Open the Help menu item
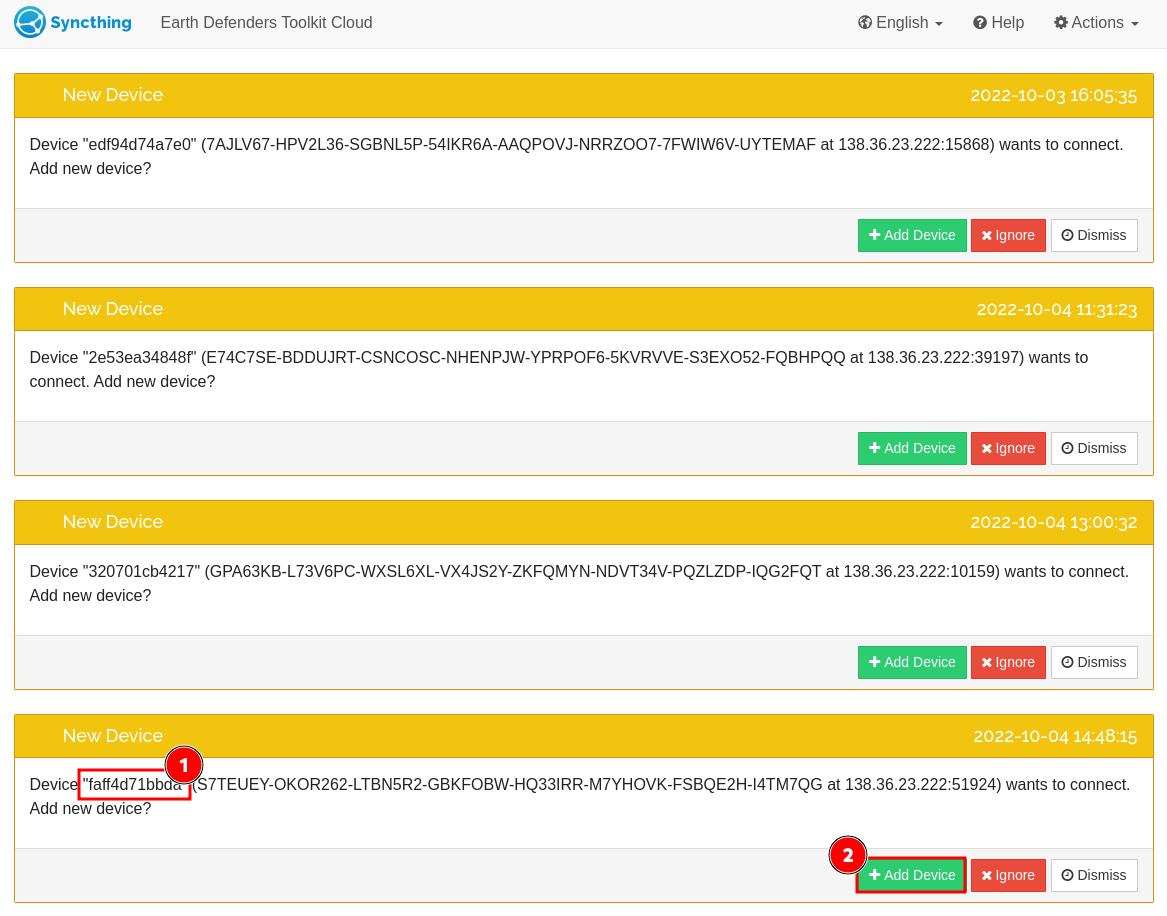Viewport: 1167px width, 916px height. click(998, 22)
